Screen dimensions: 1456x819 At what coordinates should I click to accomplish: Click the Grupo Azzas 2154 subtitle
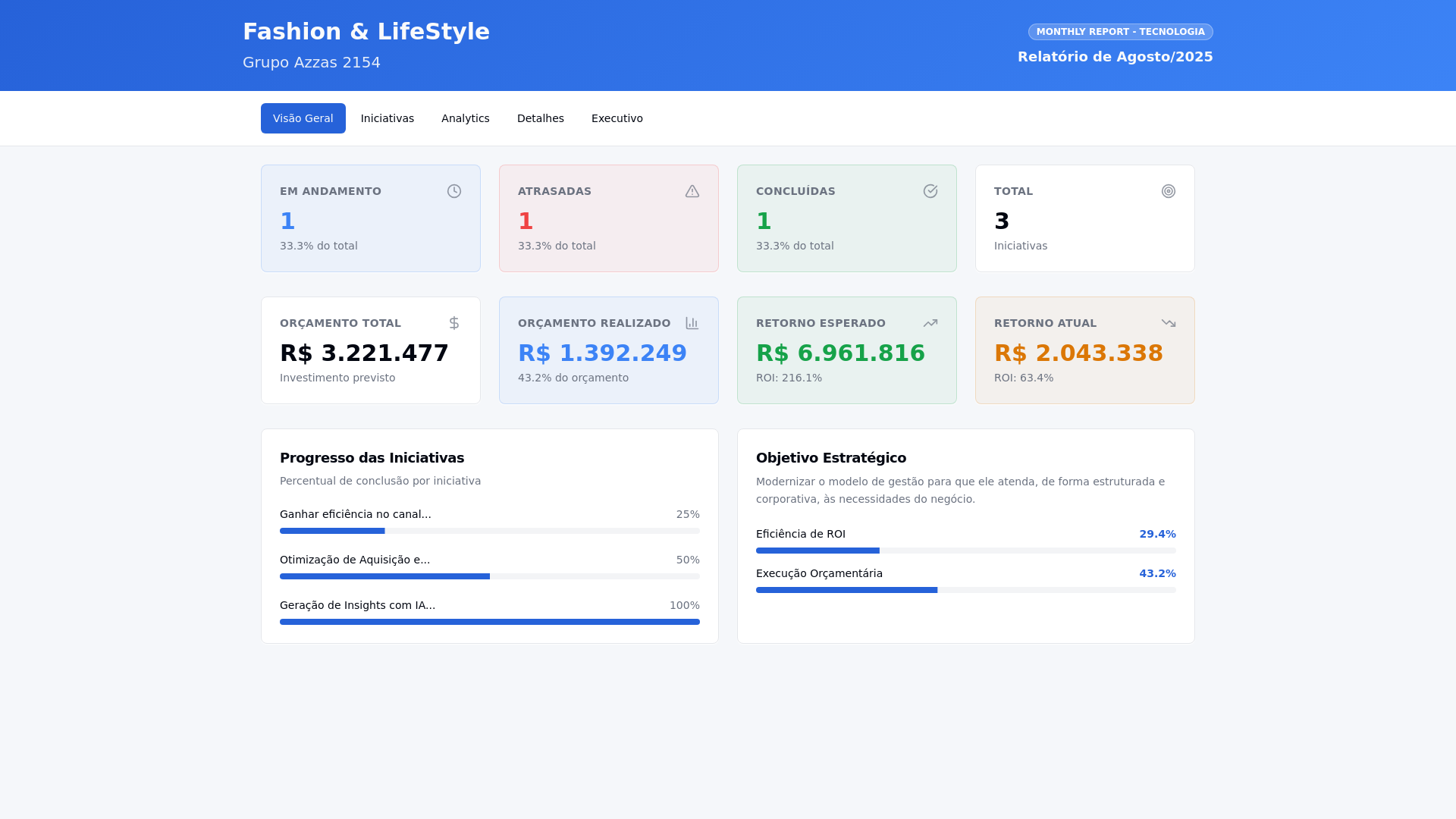point(312,62)
